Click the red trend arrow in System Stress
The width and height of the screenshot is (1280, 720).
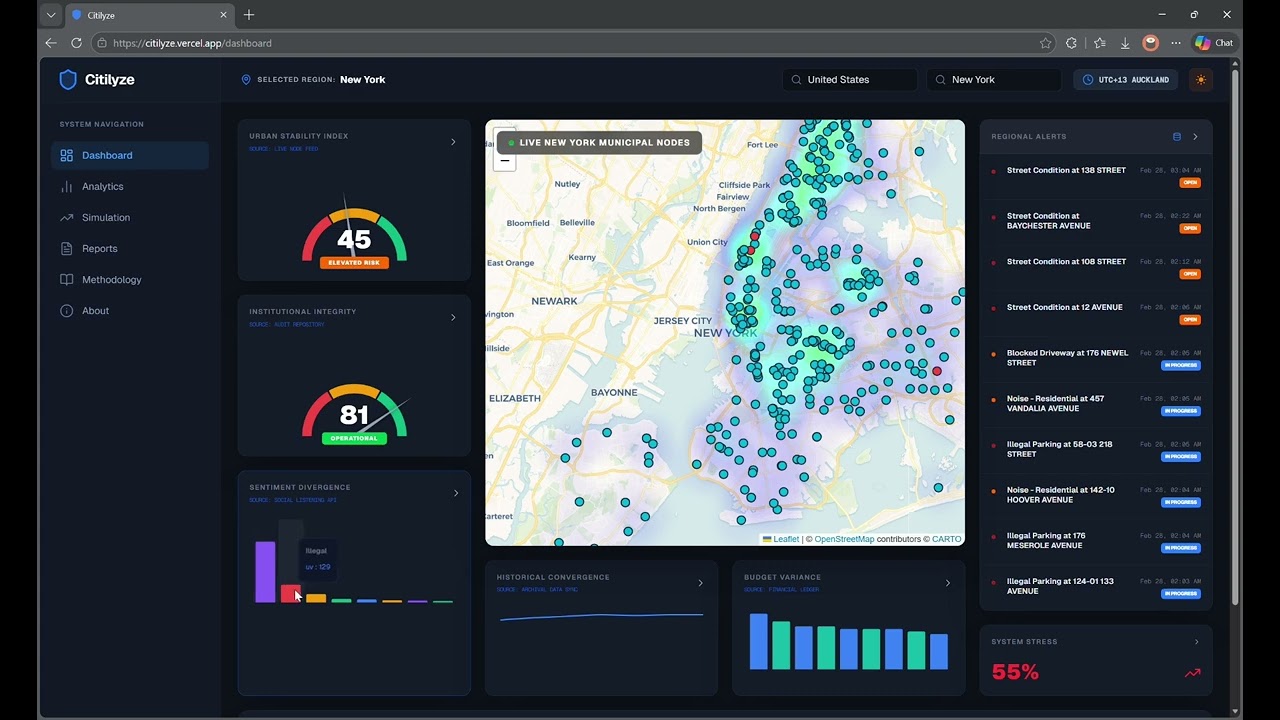[x=1192, y=673]
